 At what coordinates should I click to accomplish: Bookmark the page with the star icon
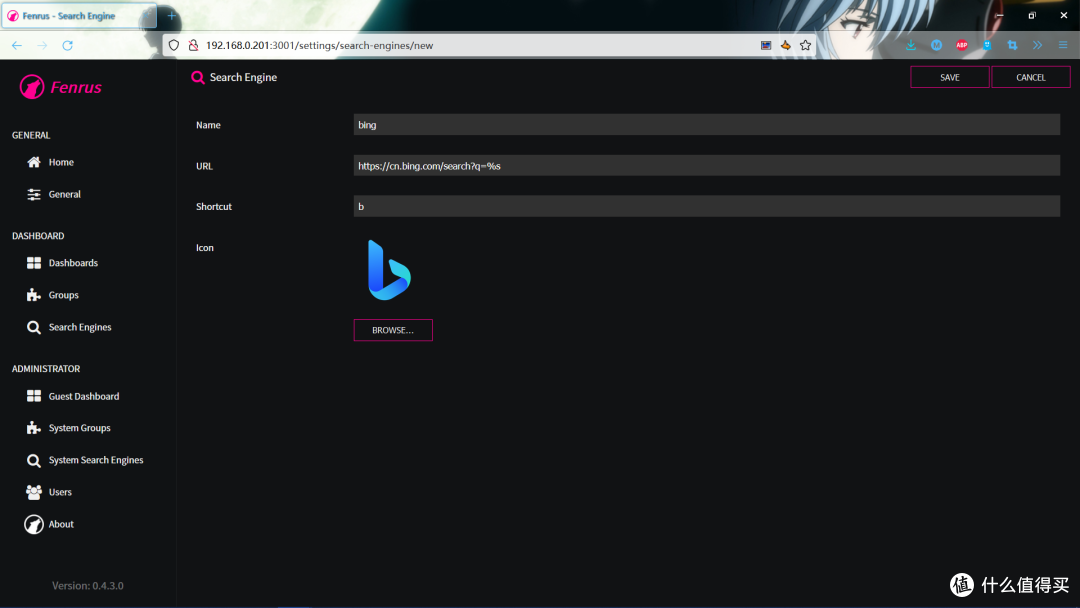point(806,45)
